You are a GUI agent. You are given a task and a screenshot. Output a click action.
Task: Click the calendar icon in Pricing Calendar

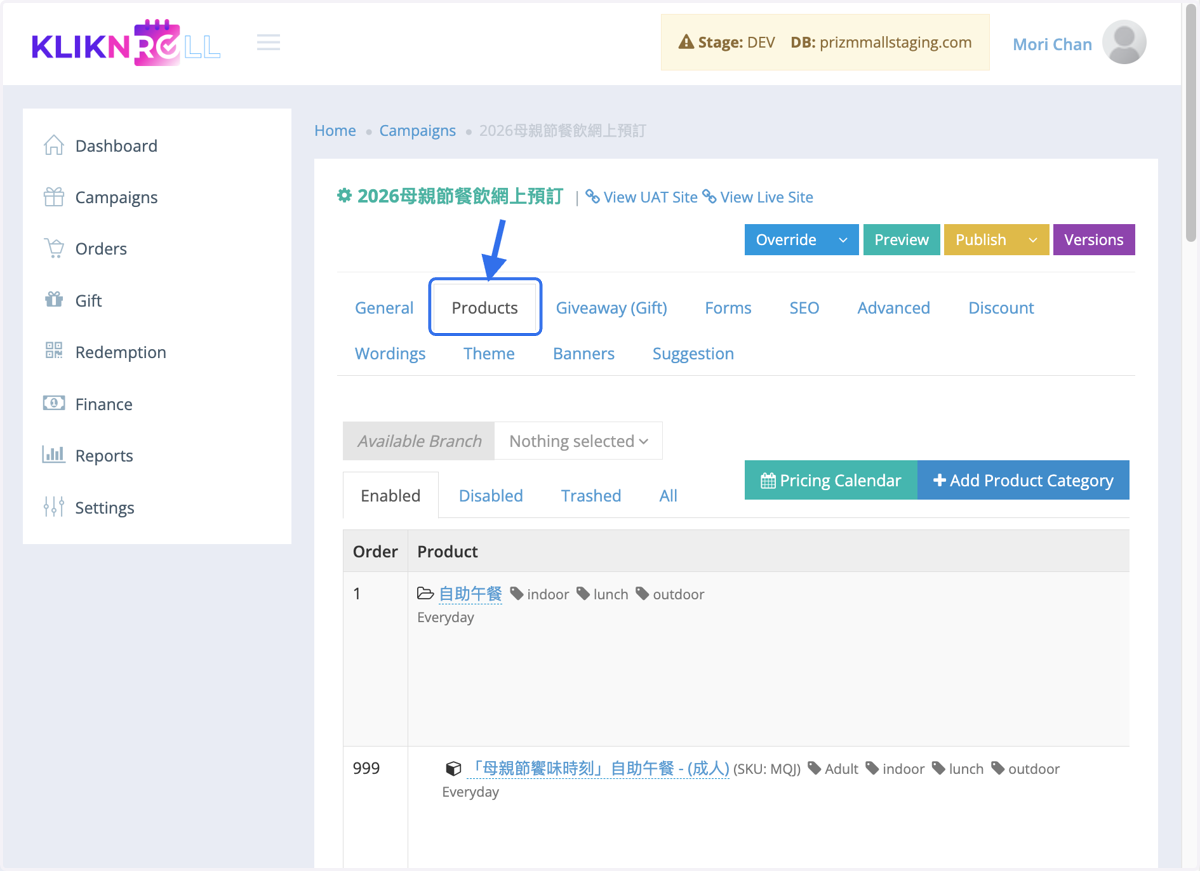point(768,481)
